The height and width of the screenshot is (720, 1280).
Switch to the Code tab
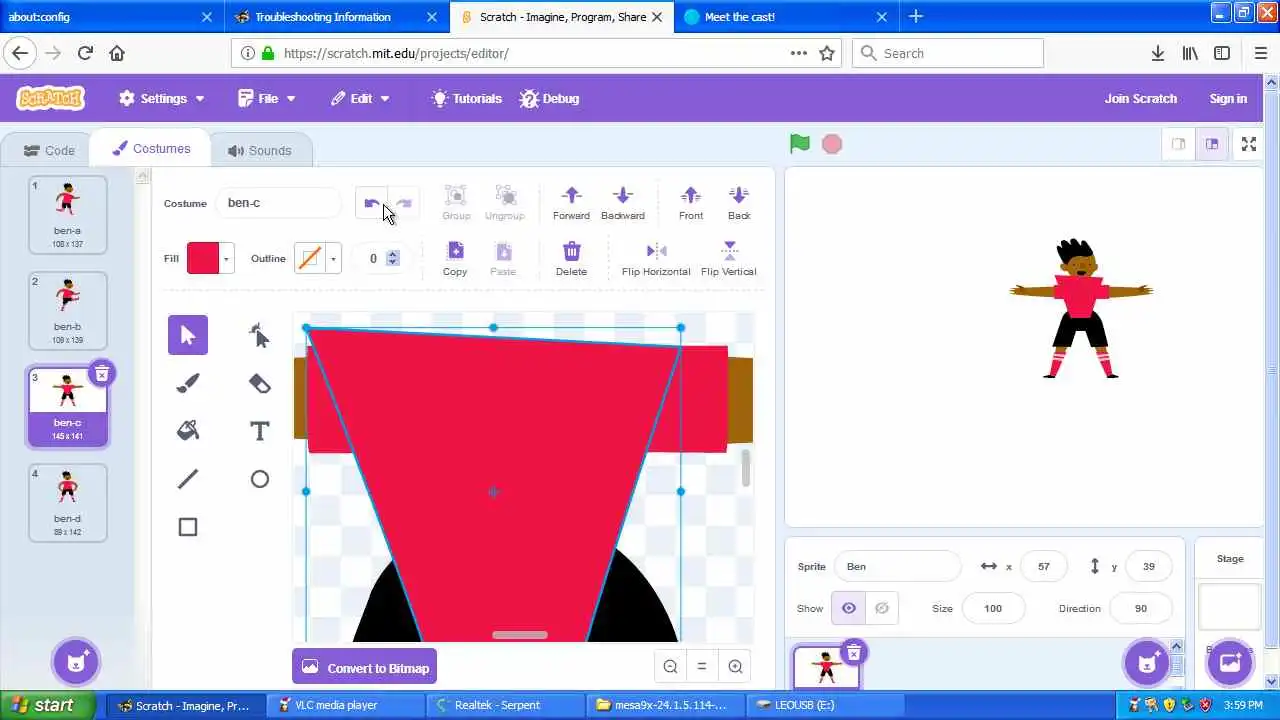(50, 150)
